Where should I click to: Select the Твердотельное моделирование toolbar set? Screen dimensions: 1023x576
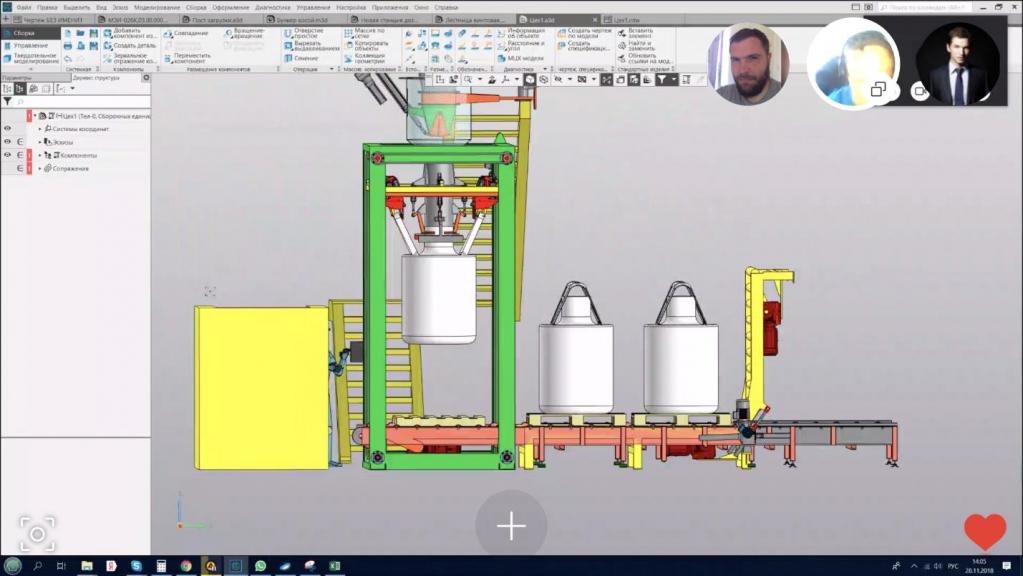click(x=31, y=59)
